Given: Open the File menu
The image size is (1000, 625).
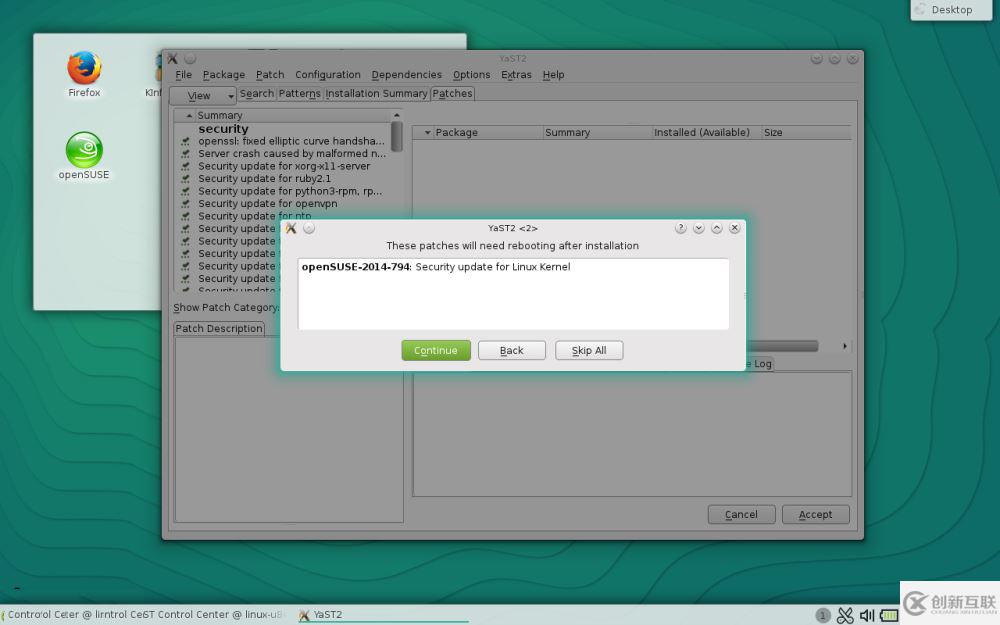Looking at the screenshot, I should tap(184, 75).
